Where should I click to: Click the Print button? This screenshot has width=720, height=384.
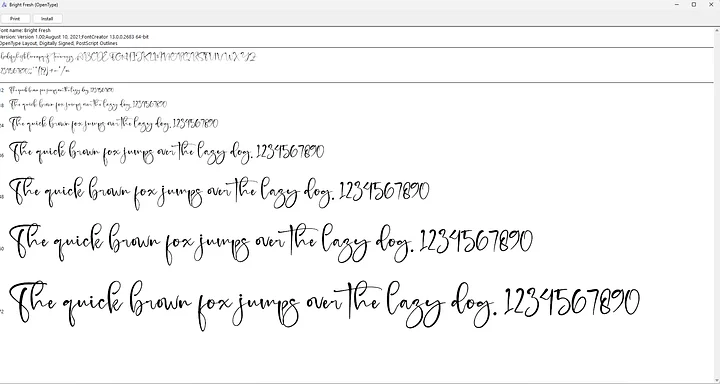[x=15, y=19]
